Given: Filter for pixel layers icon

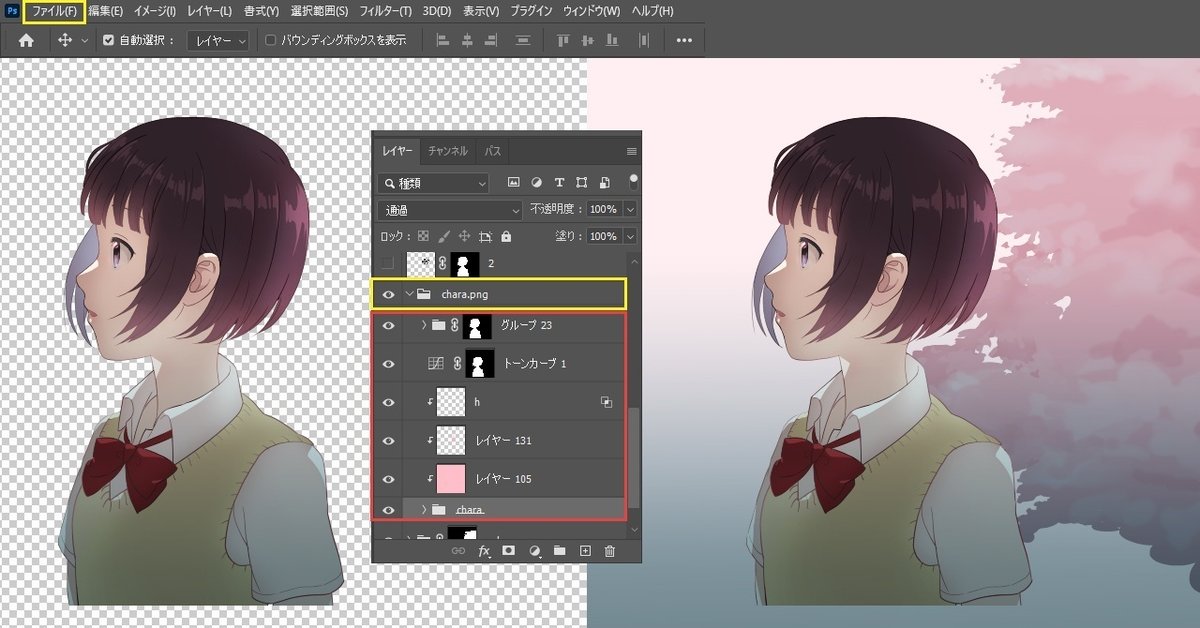Looking at the screenshot, I should pos(514,183).
